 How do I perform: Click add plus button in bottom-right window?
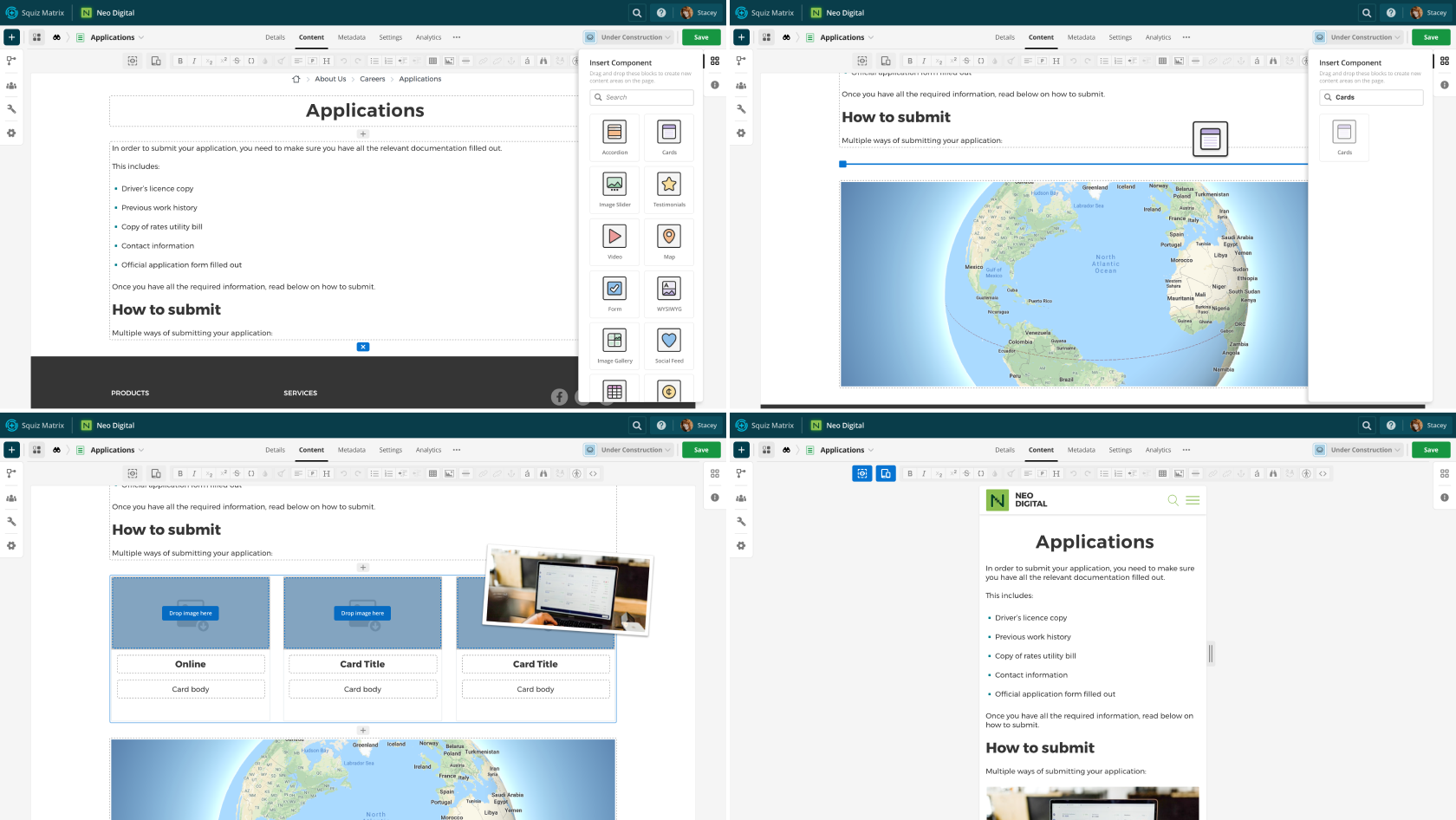coord(741,450)
